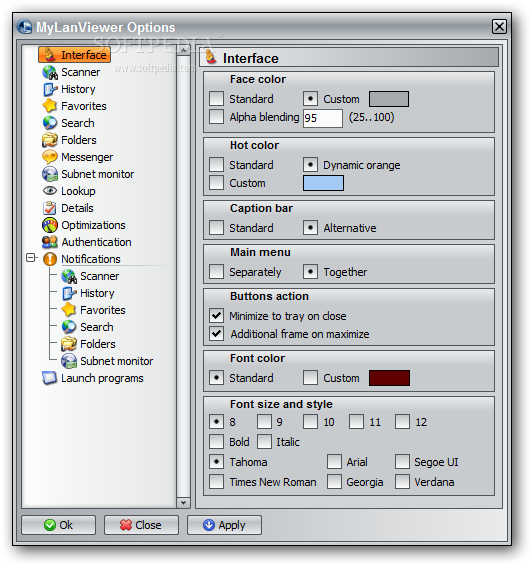The height and width of the screenshot is (566, 532).
Task: Open the dark red font color swatch
Action: click(x=389, y=378)
